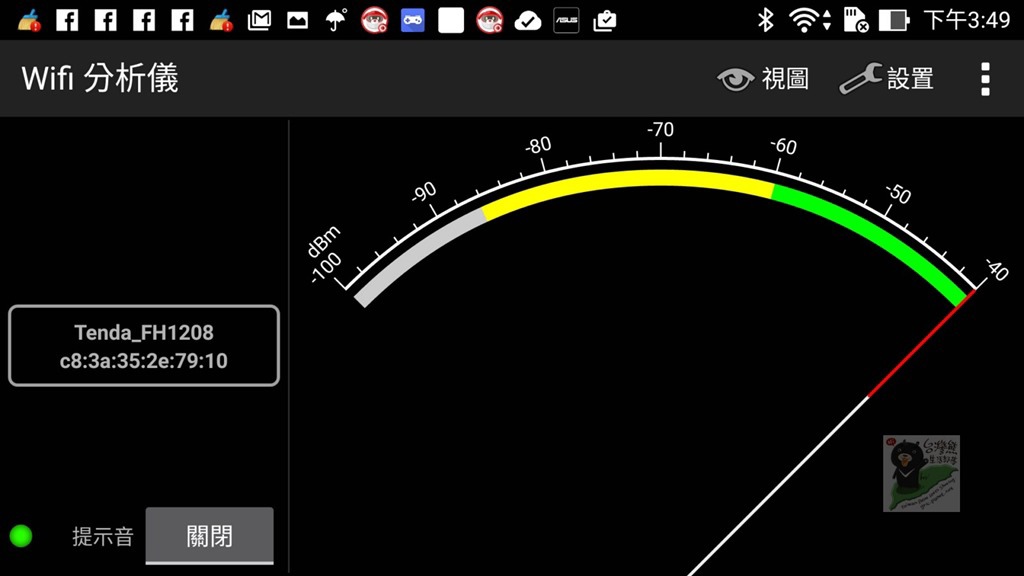Tap the 關閉 sound toggle button
This screenshot has width=1024, height=576.
(209, 536)
